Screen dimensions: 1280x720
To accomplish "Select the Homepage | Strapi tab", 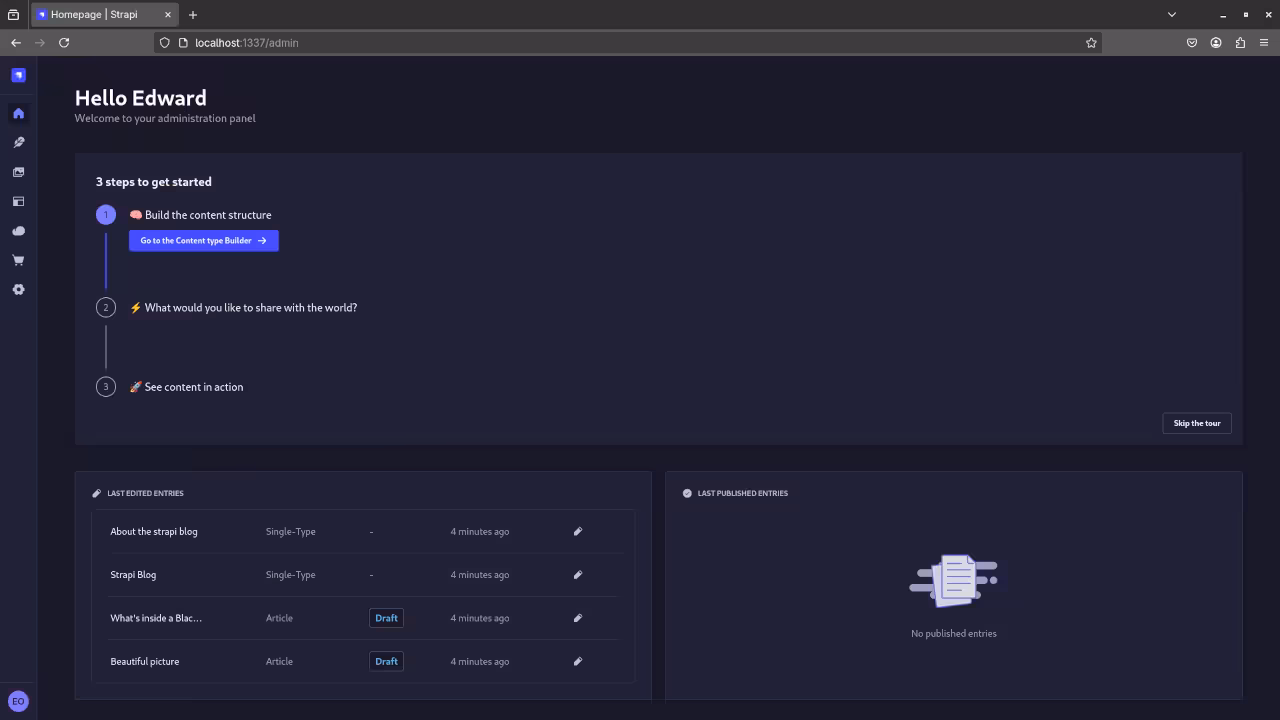I will (95, 15).
